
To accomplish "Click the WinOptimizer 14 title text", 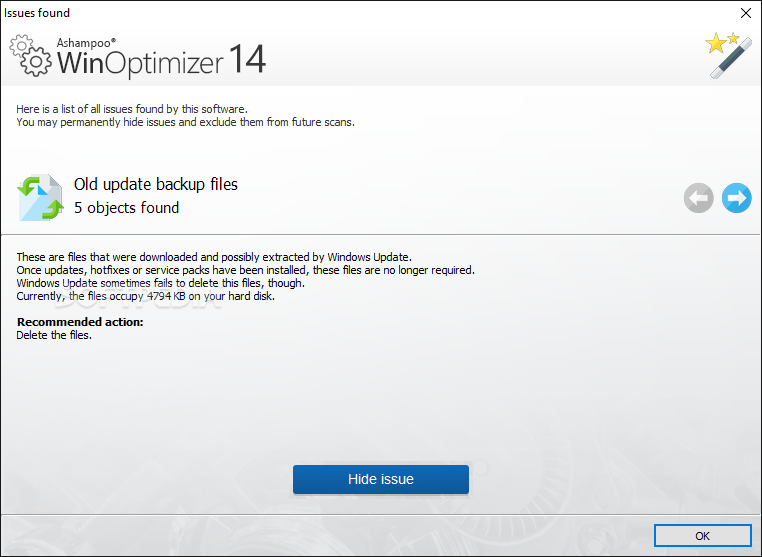I will tap(161, 61).
